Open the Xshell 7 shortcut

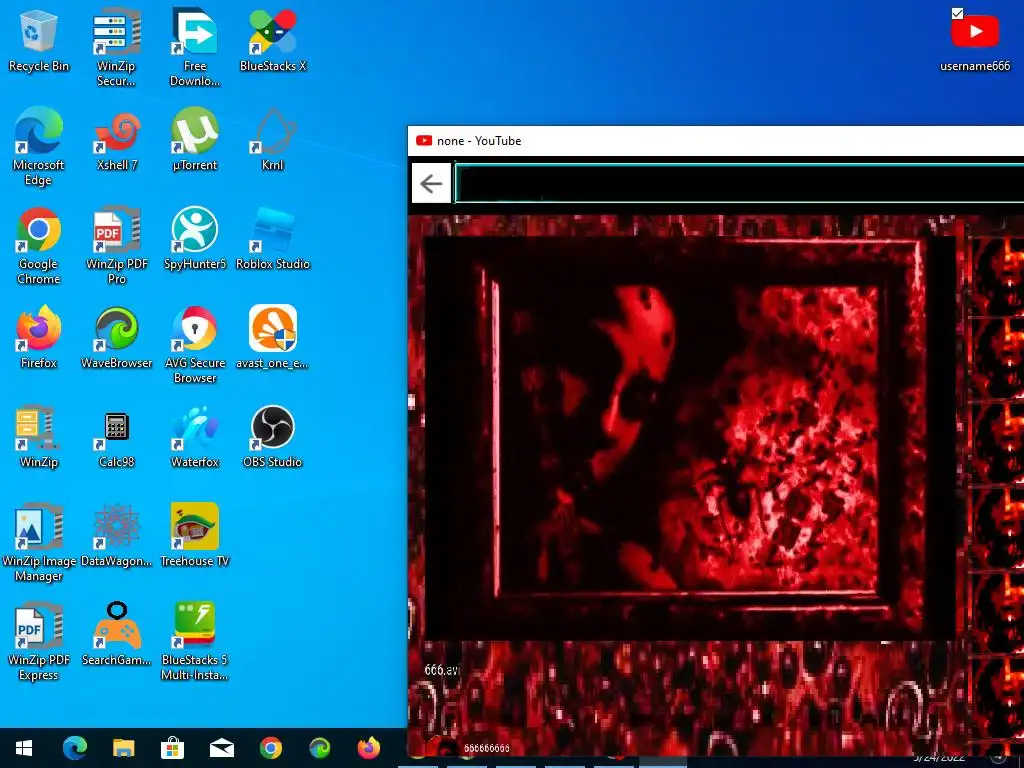pyautogui.click(x=116, y=140)
